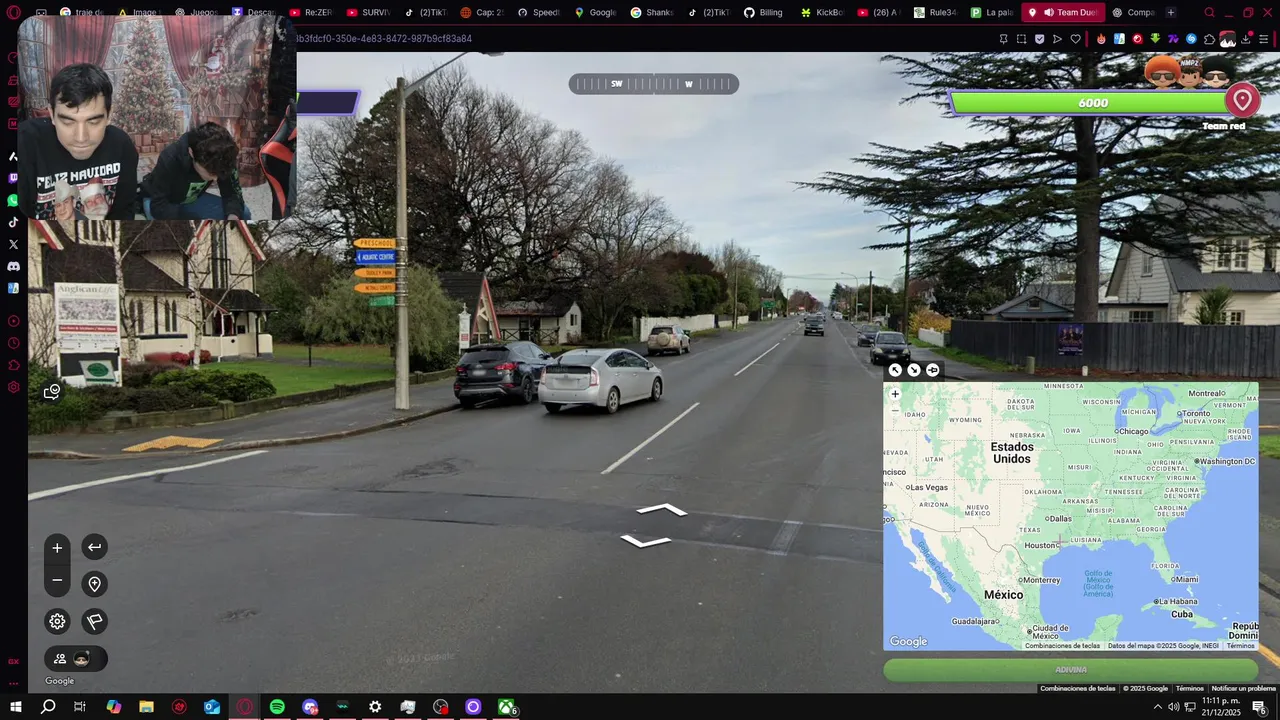1280x720 pixels.
Task: Move backward using the lower road chevron
Action: [x=646, y=541]
